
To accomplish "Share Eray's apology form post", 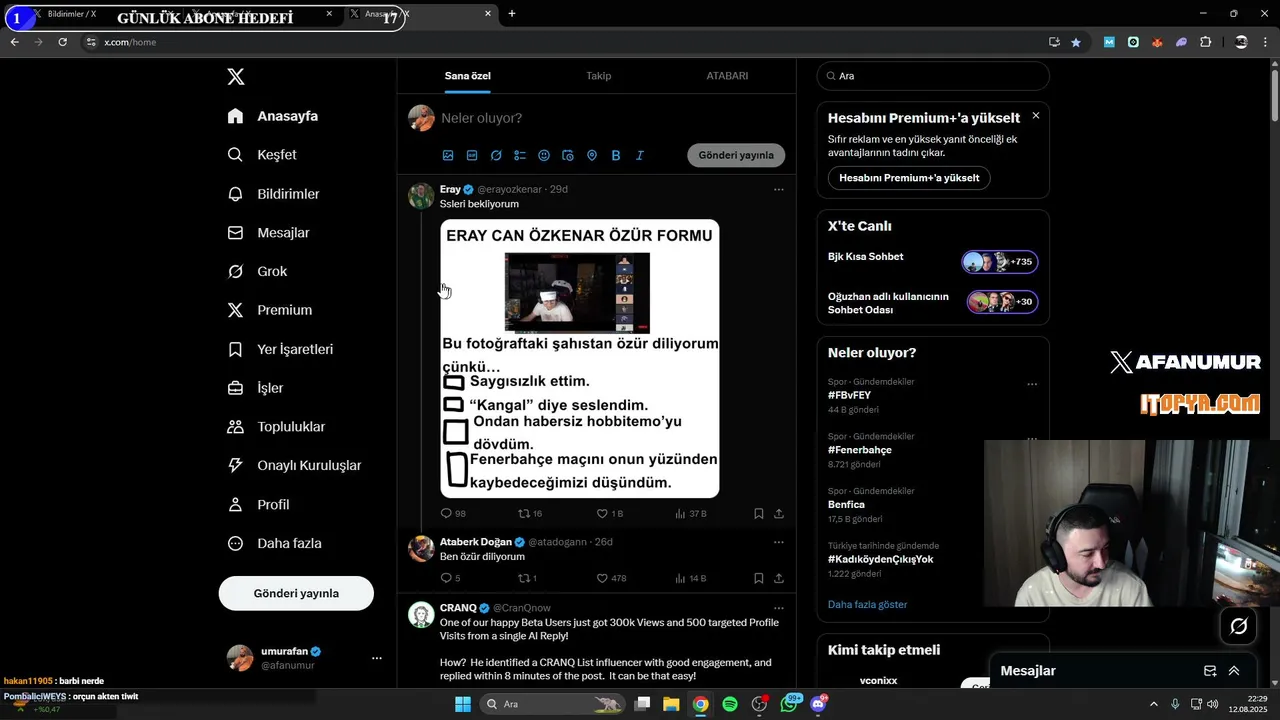I will pyautogui.click(x=779, y=513).
